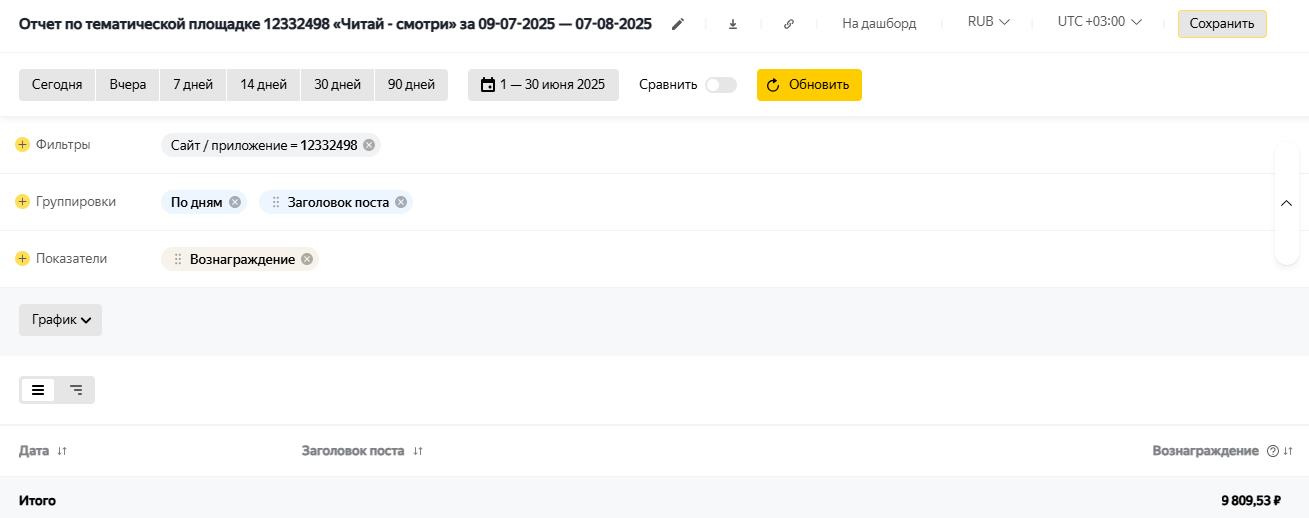This screenshot has height=518, width=1309.
Task: Click the pencil icon to edit report title
Action: click(x=678, y=24)
